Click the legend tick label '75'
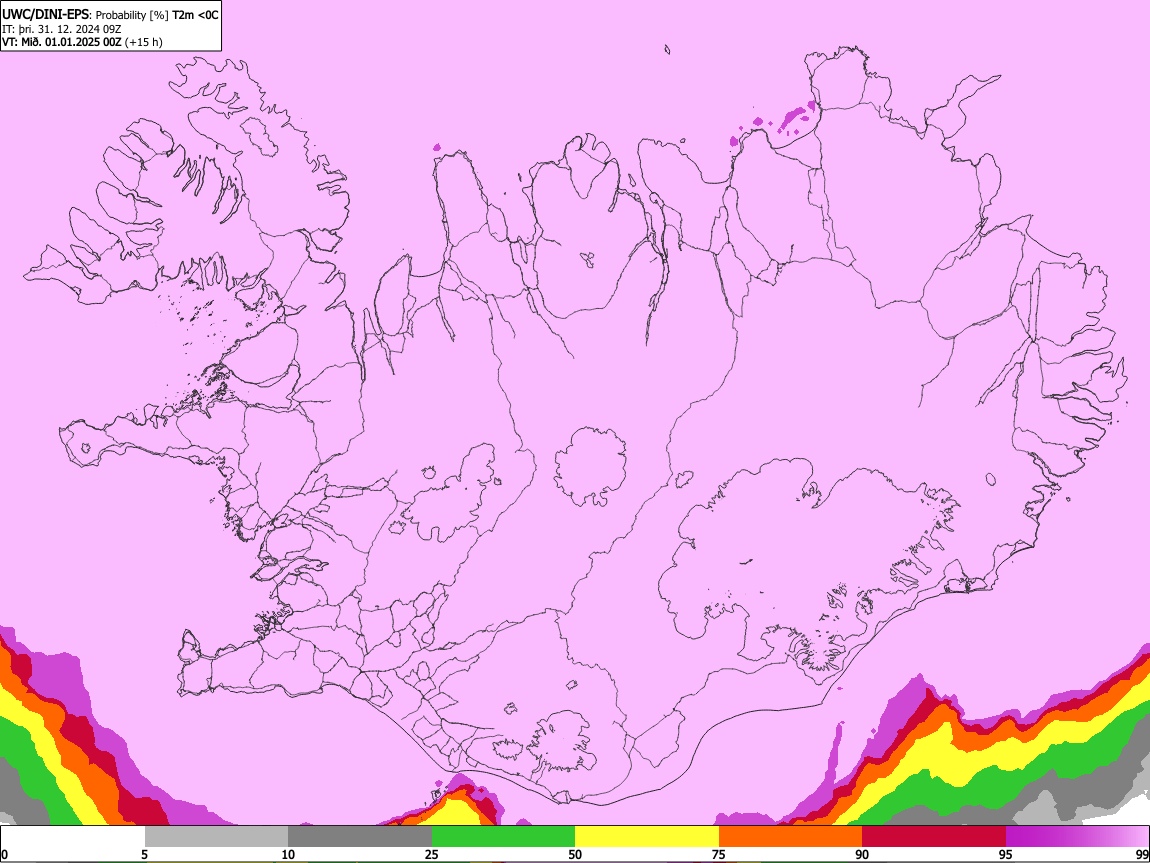1150x863 pixels. pos(719,854)
